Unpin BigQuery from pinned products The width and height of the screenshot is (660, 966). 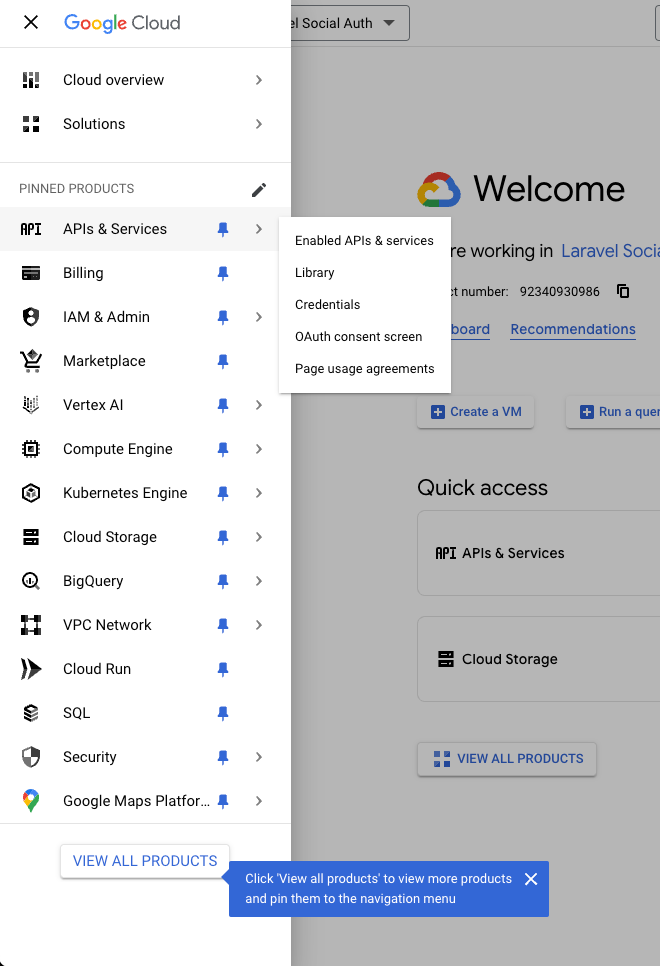223,581
